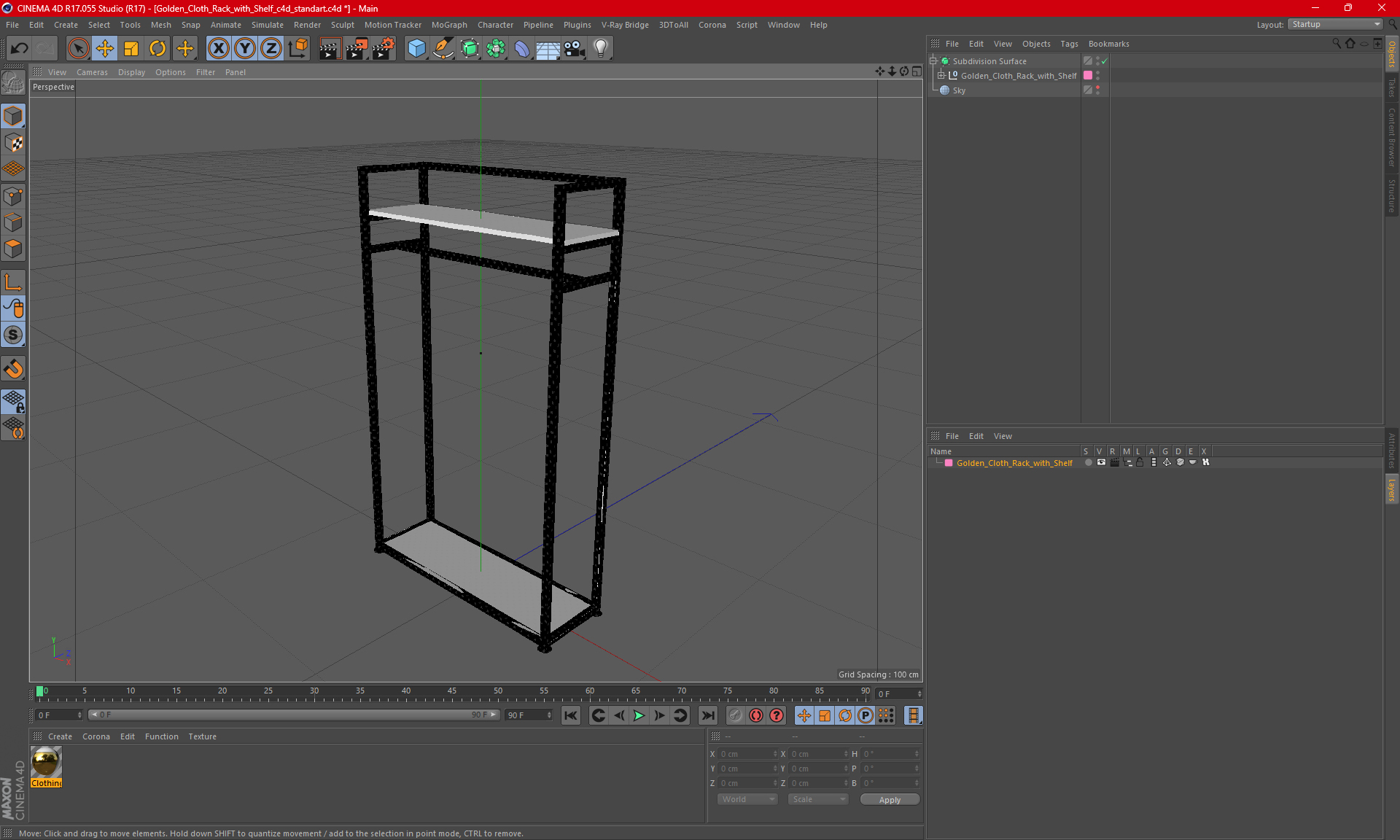This screenshot has width=1400, height=840.
Task: Click the Undo arrow icon
Action: pos(20,48)
